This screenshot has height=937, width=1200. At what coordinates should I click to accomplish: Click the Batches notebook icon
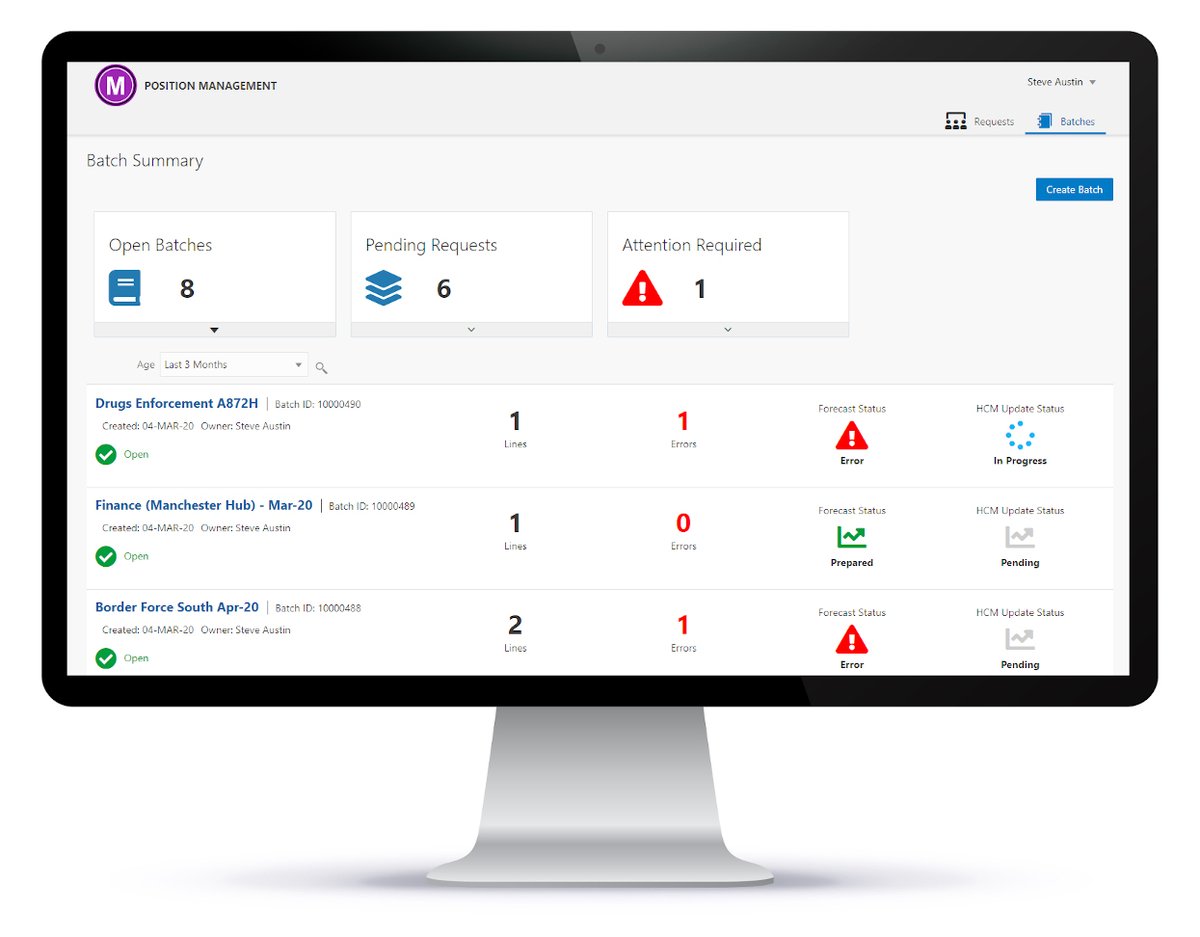(1045, 121)
